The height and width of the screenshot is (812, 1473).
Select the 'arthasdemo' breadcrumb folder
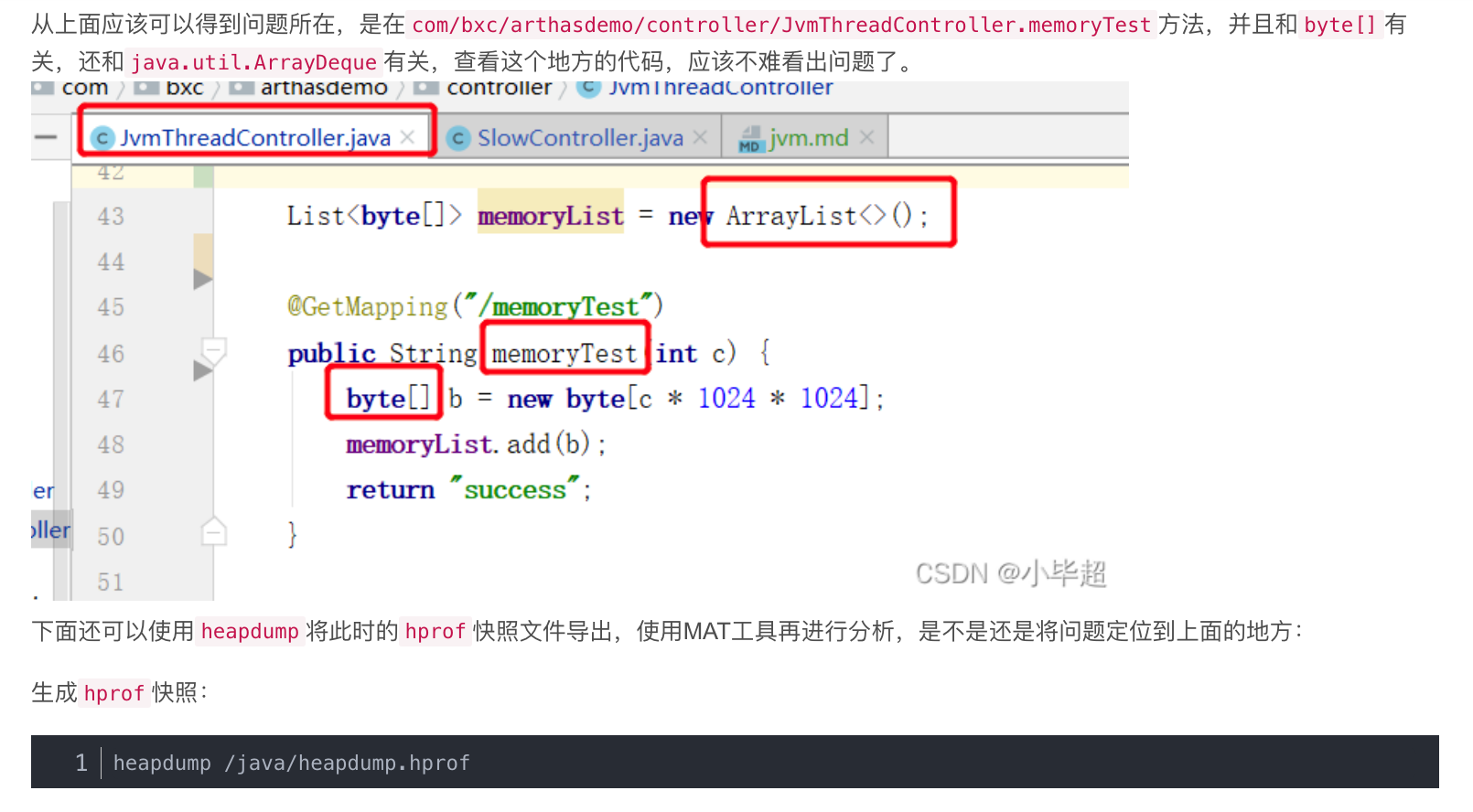pyautogui.click(x=324, y=88)
